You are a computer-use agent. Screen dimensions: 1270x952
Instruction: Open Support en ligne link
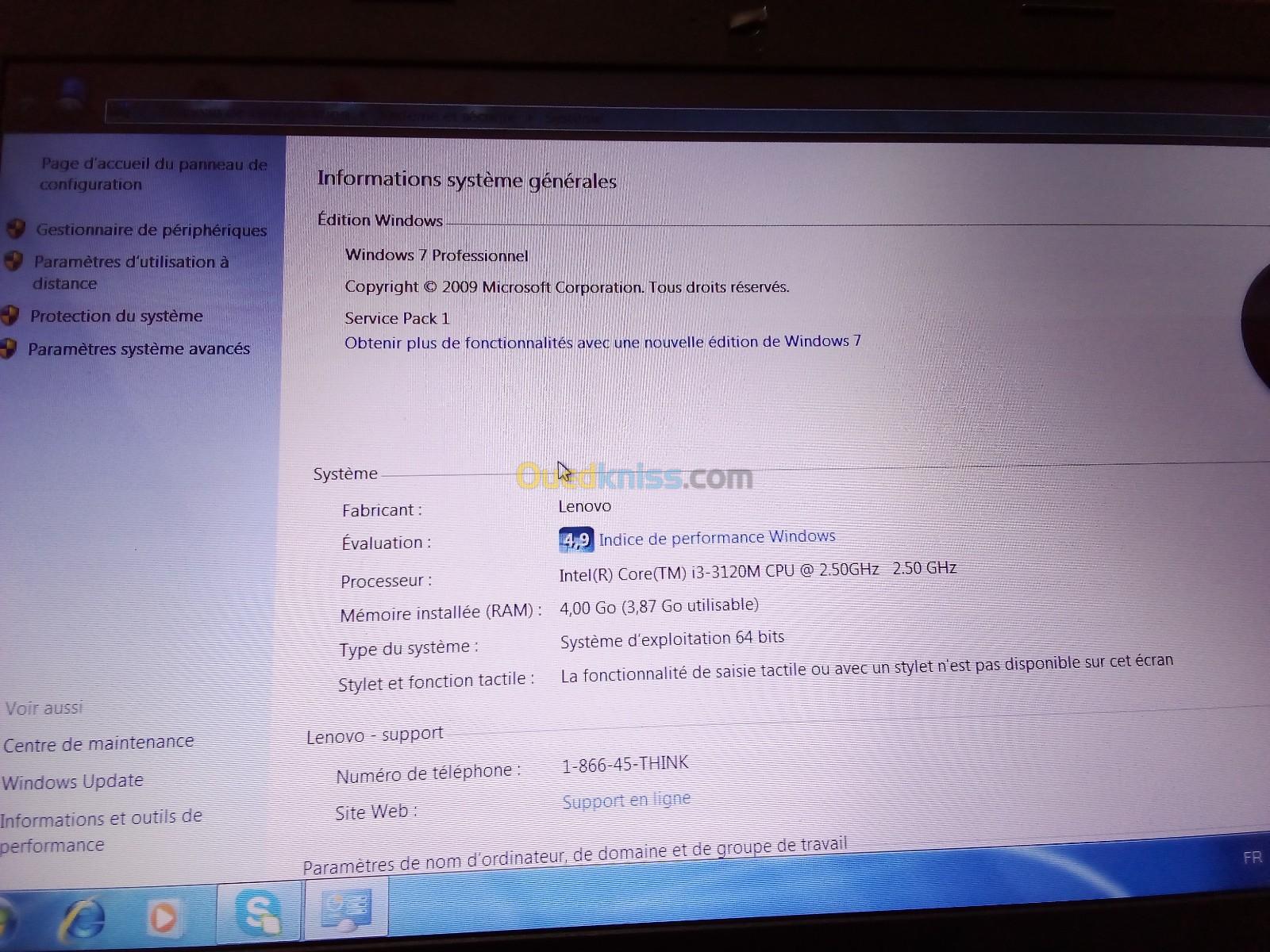[x=626, y=800]
